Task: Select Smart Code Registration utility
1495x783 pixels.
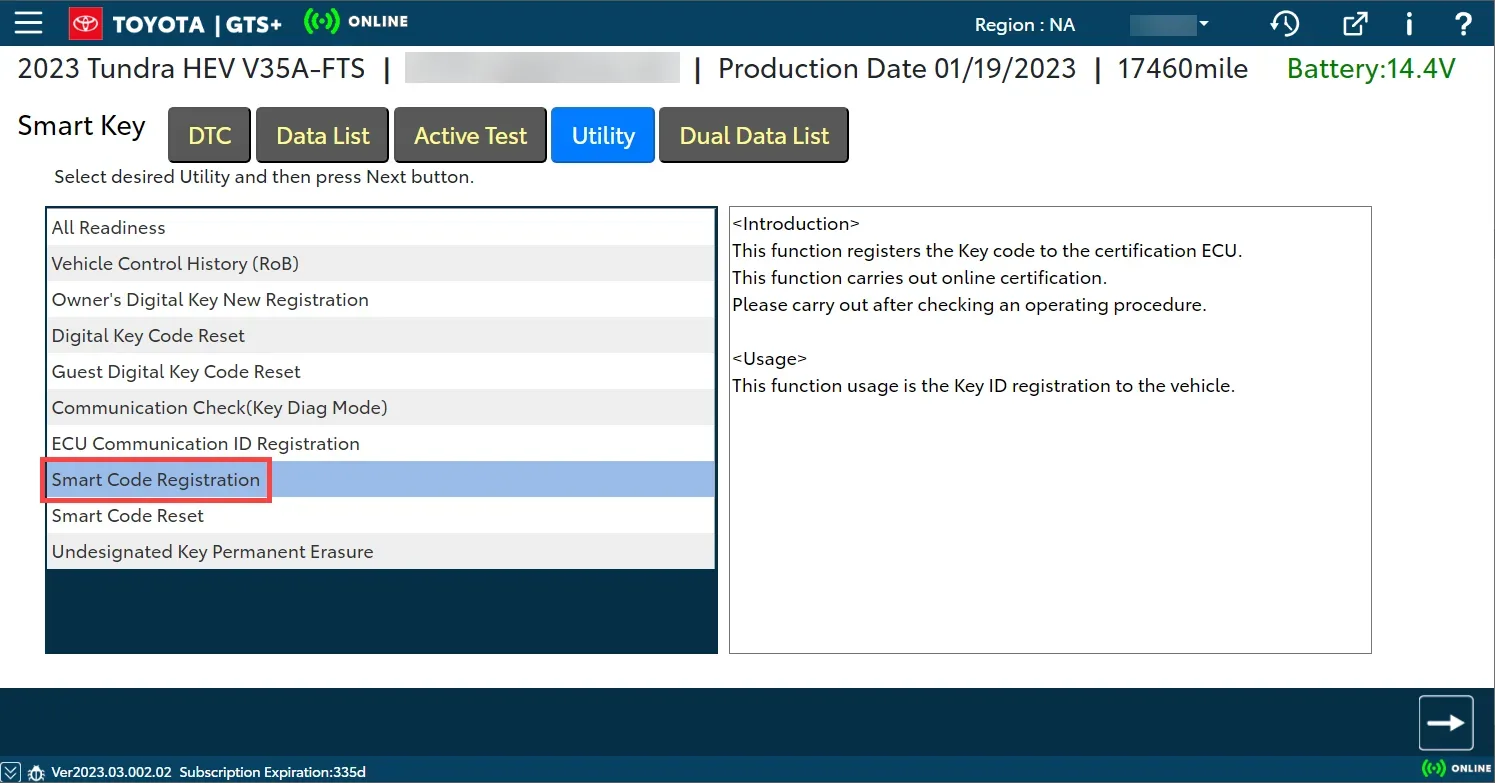Action: [381, 479]
